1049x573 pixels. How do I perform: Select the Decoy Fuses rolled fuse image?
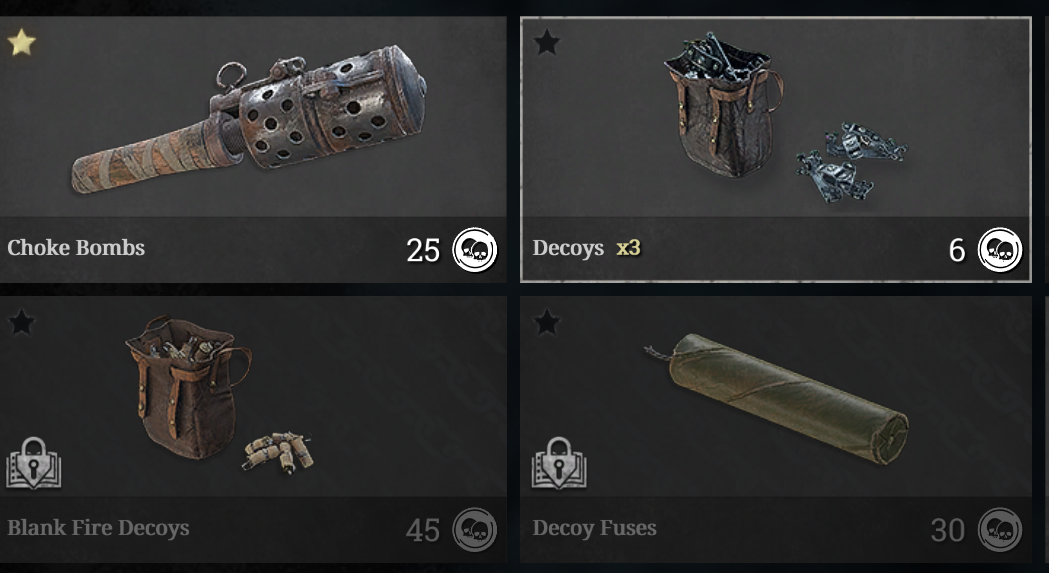(x=776, y=398)
